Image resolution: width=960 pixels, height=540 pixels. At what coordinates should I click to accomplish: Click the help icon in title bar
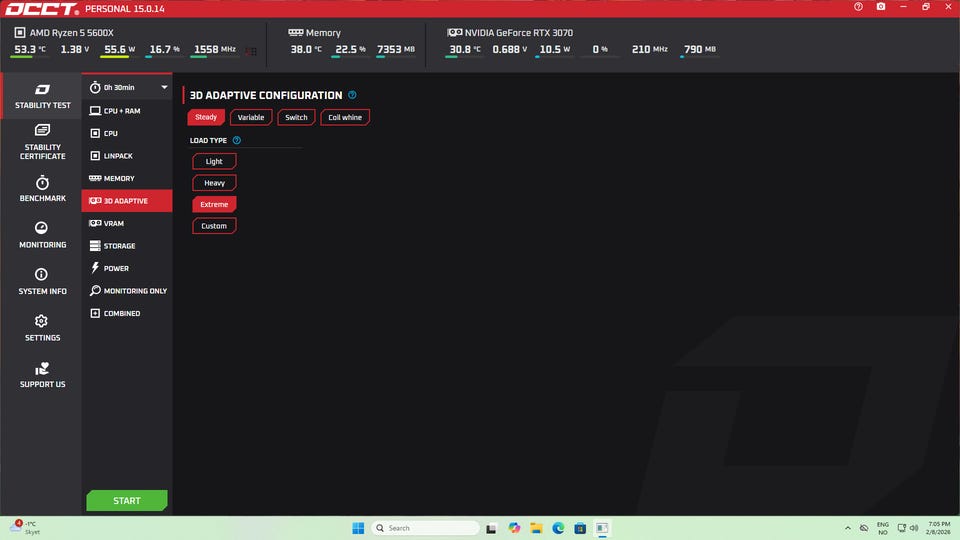tap(858, 7)
